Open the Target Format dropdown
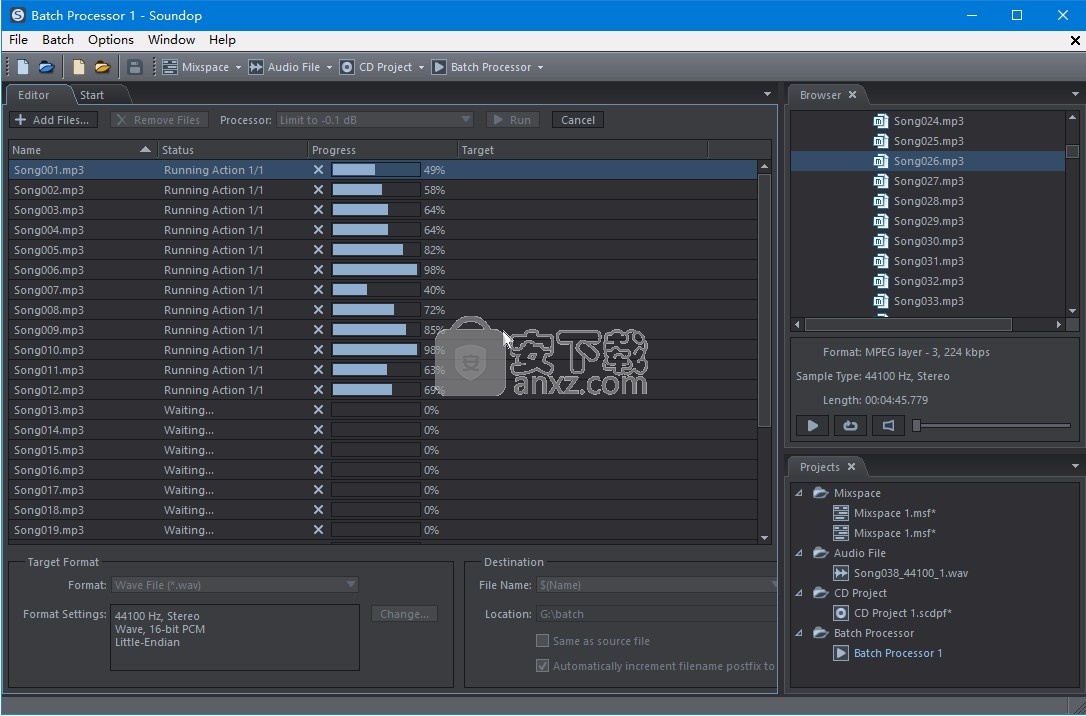Image resolution: width=1086 pixels, height=716 pixels. tap(350, 585)
